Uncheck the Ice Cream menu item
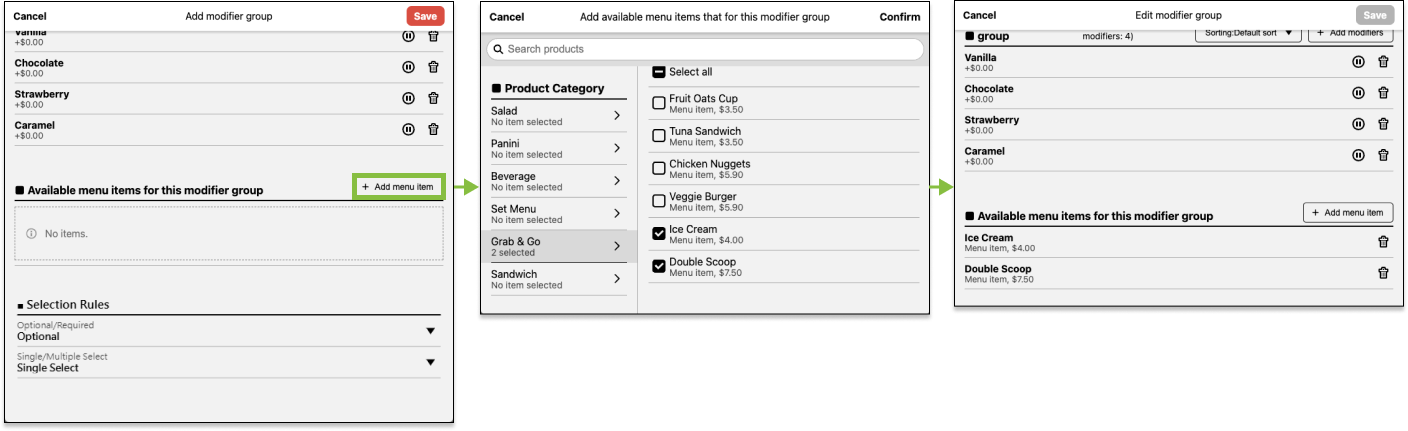1408x431 pixels. (659, 233)
